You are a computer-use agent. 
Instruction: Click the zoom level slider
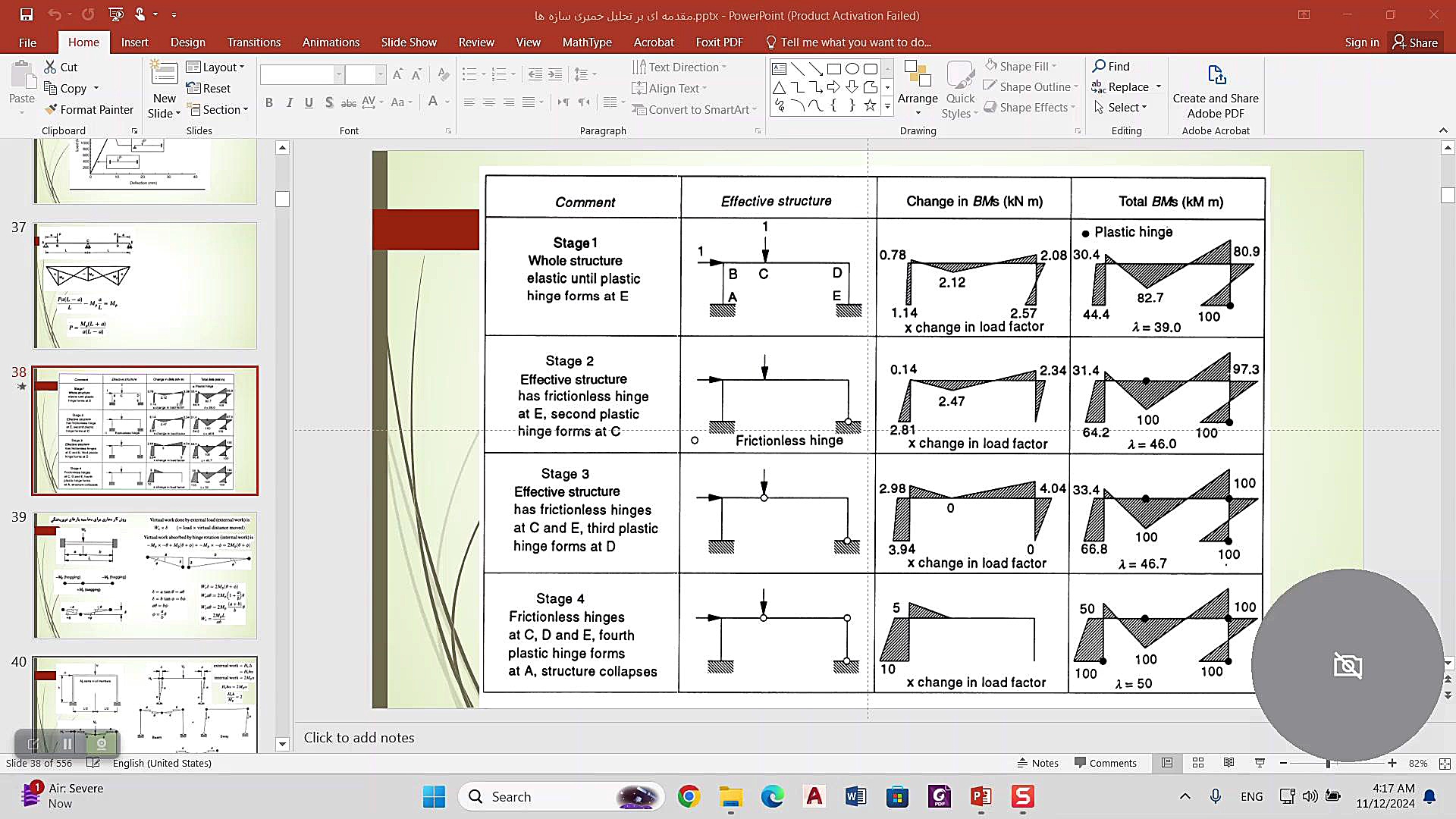point(1329,763)
